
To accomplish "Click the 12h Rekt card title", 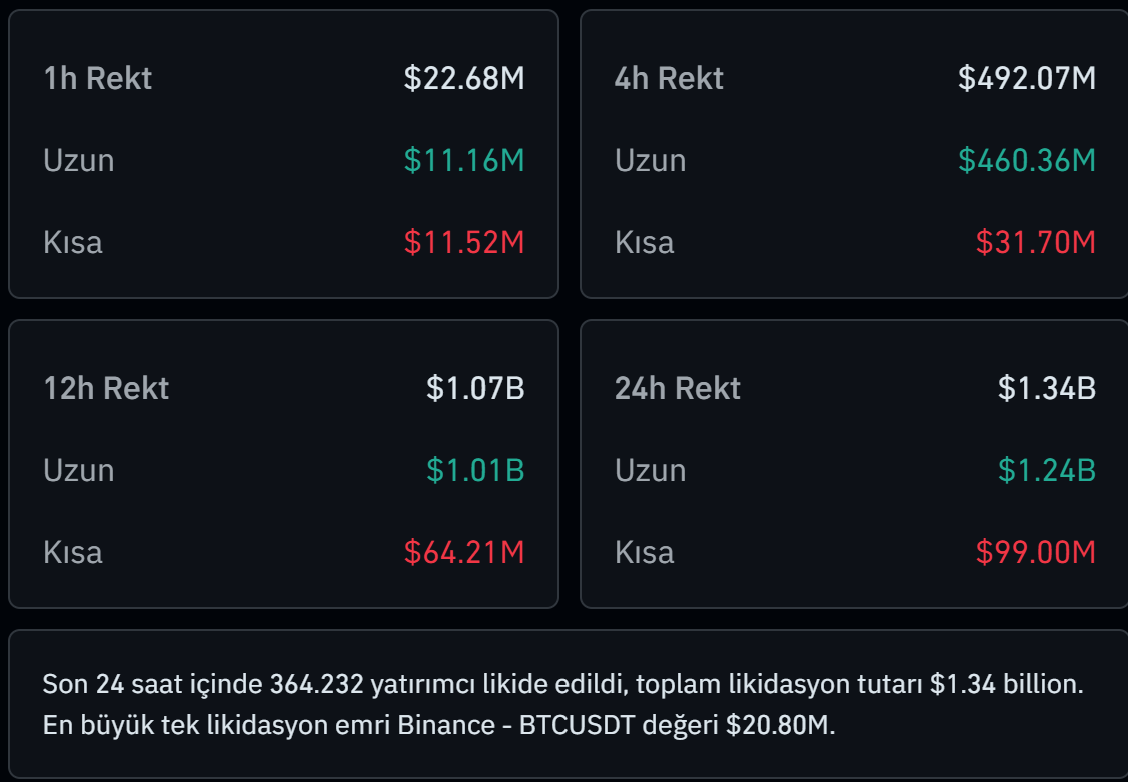I will (106, 388).
